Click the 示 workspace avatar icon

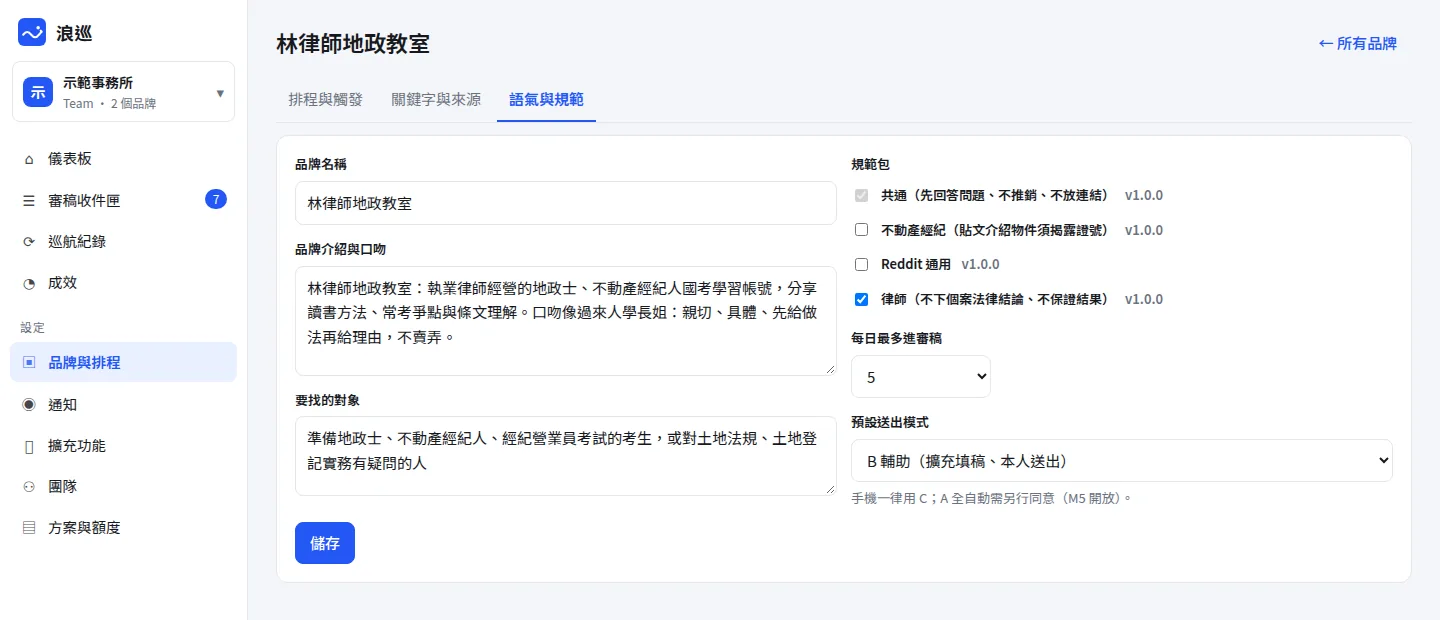pos(38,92)
